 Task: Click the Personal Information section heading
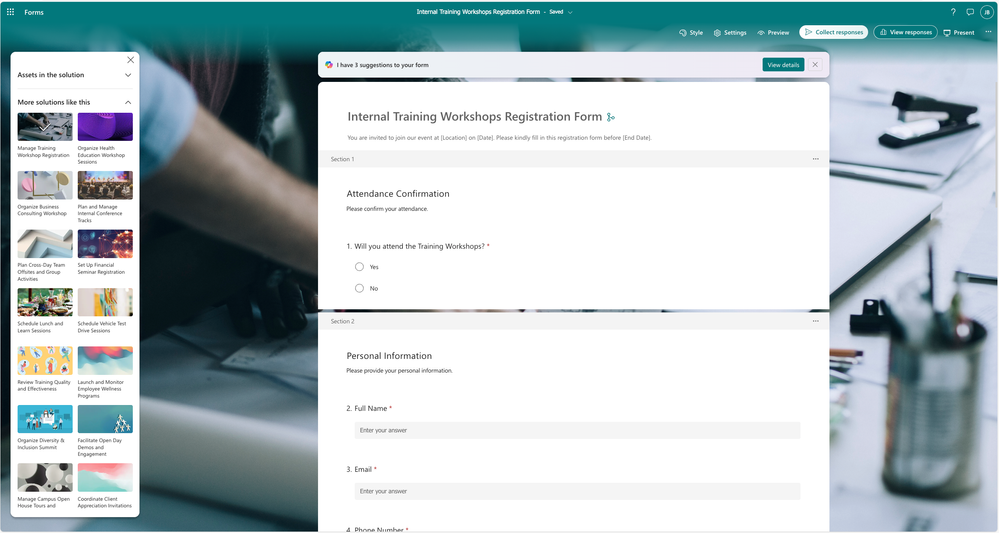tap(389, 356)
